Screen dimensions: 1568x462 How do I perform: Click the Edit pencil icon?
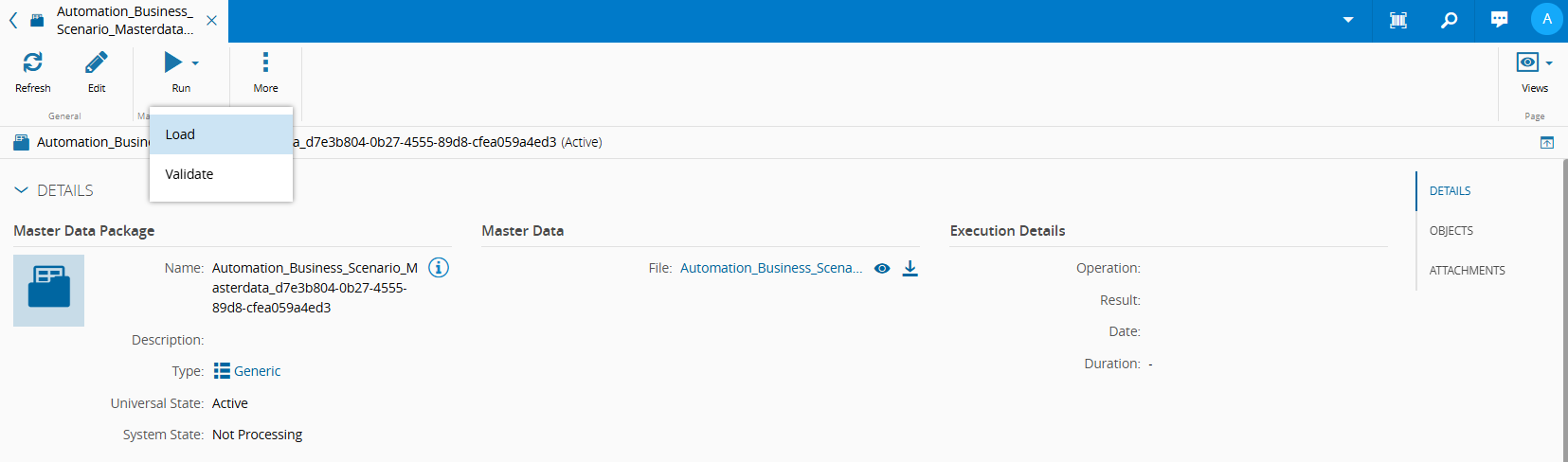(97, 62)
